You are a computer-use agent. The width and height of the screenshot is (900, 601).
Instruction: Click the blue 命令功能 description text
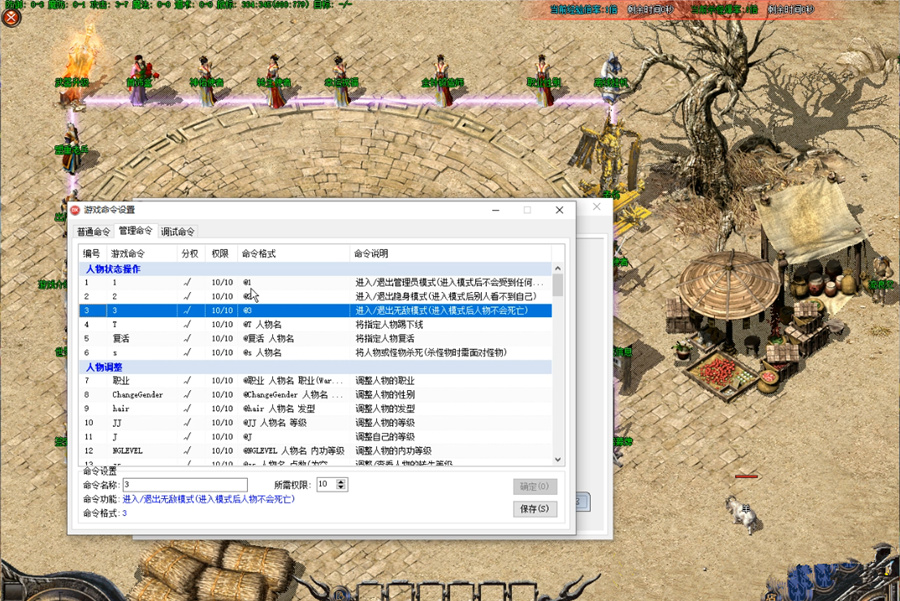coord(208,499)
